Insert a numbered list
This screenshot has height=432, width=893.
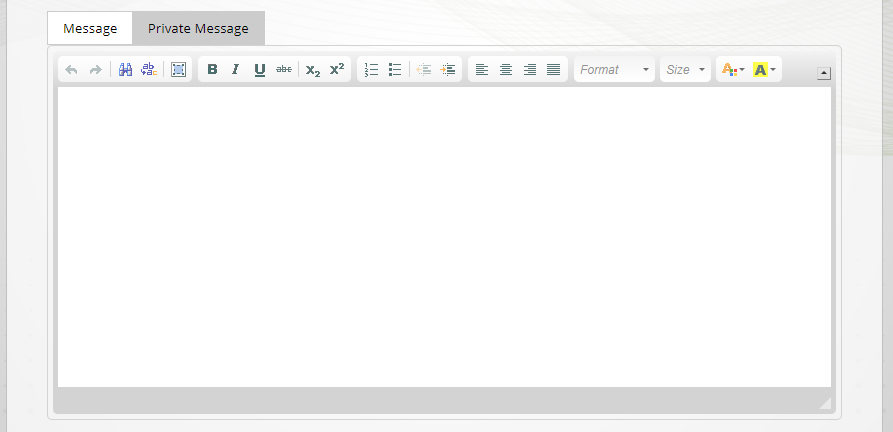(x=371, y=70)
